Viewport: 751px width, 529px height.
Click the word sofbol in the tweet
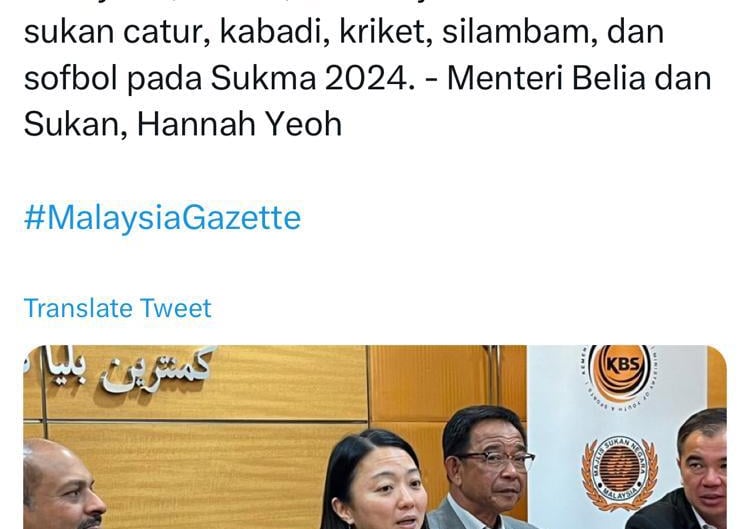pos(71,78)
